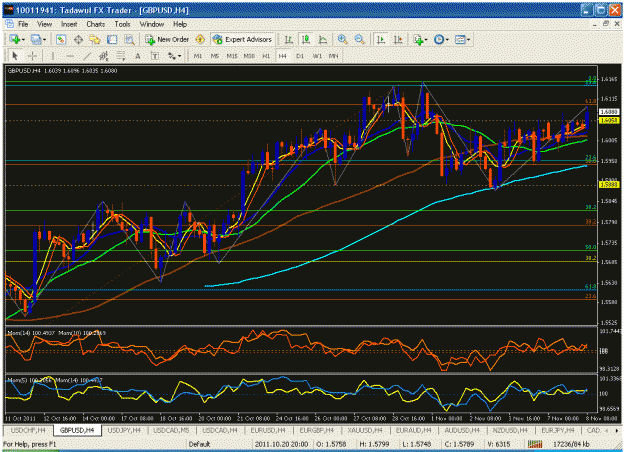625x452 pixels.
Task: Open the Periods clock icon
Action: click(439, 39)
